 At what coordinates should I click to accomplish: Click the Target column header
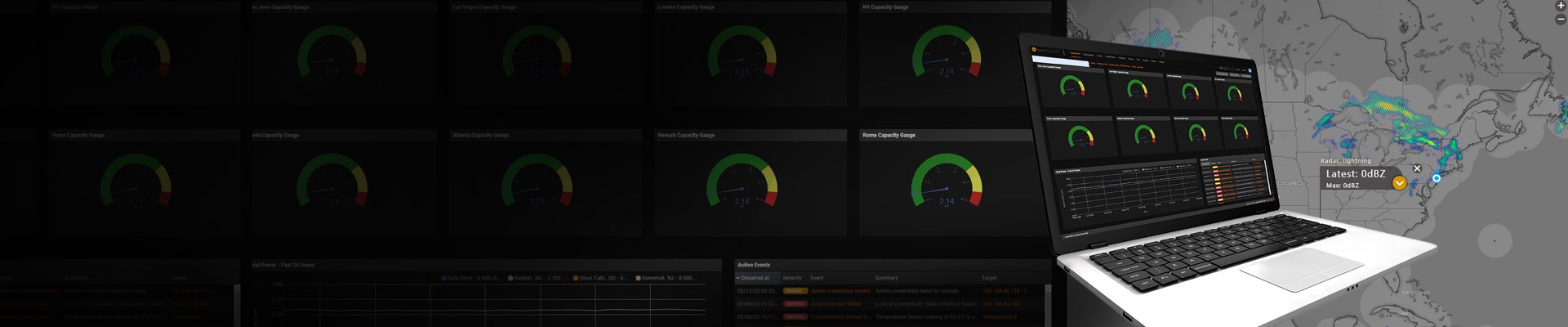pos(989,278)
